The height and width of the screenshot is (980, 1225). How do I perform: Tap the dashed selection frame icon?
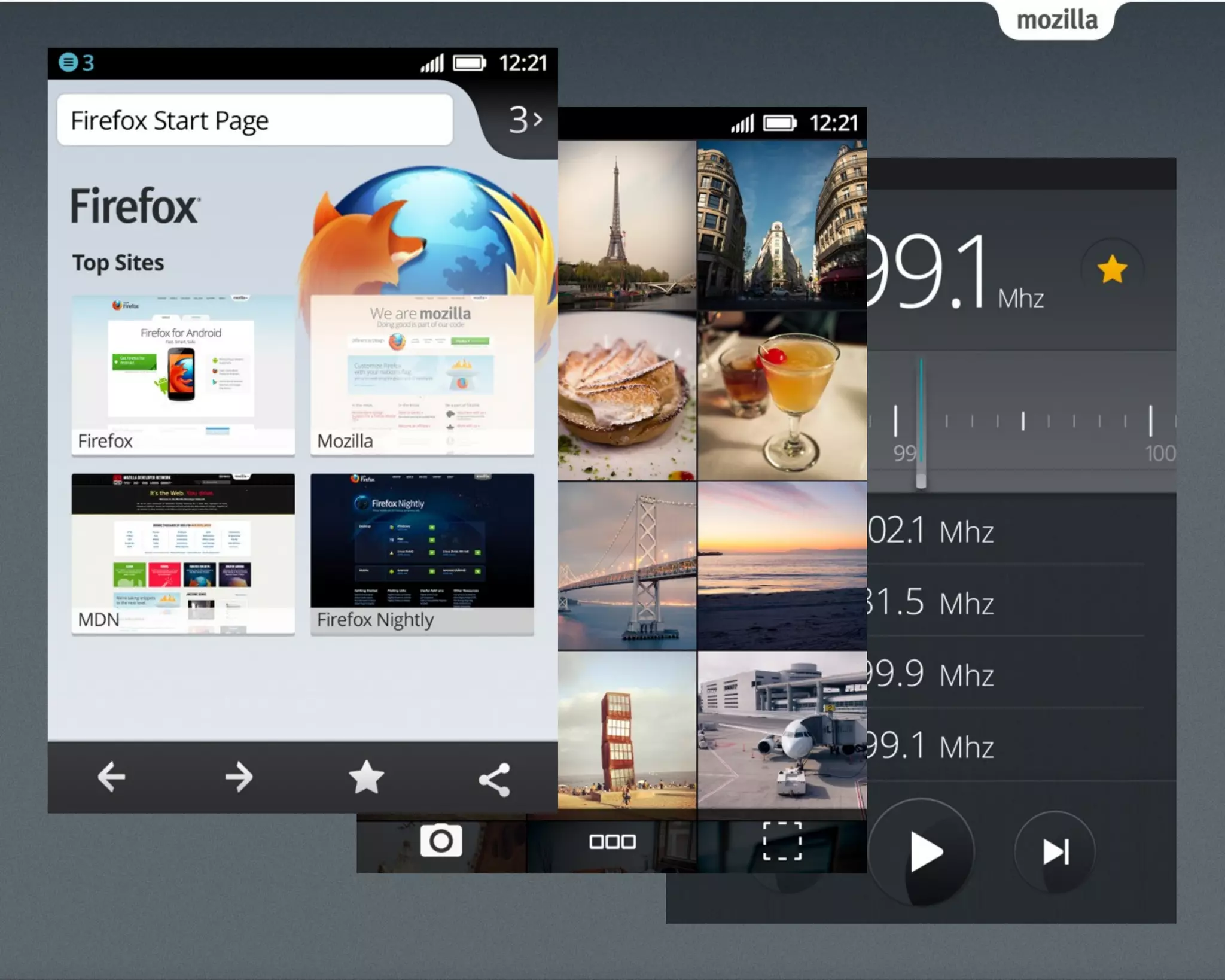[x=782, y=841]
